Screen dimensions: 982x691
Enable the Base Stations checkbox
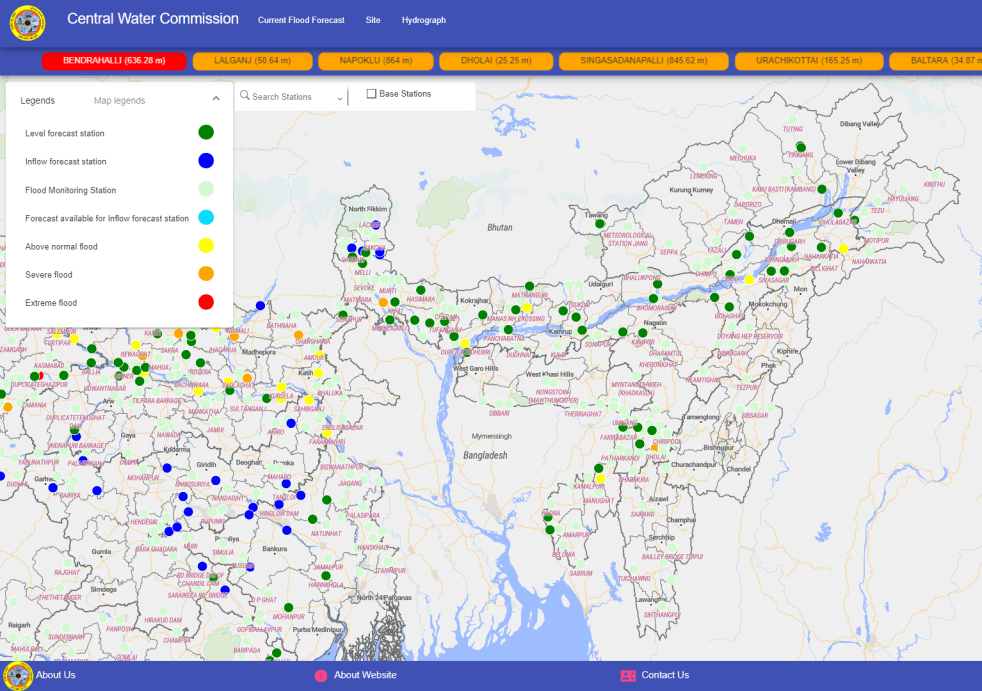point(371,94)
